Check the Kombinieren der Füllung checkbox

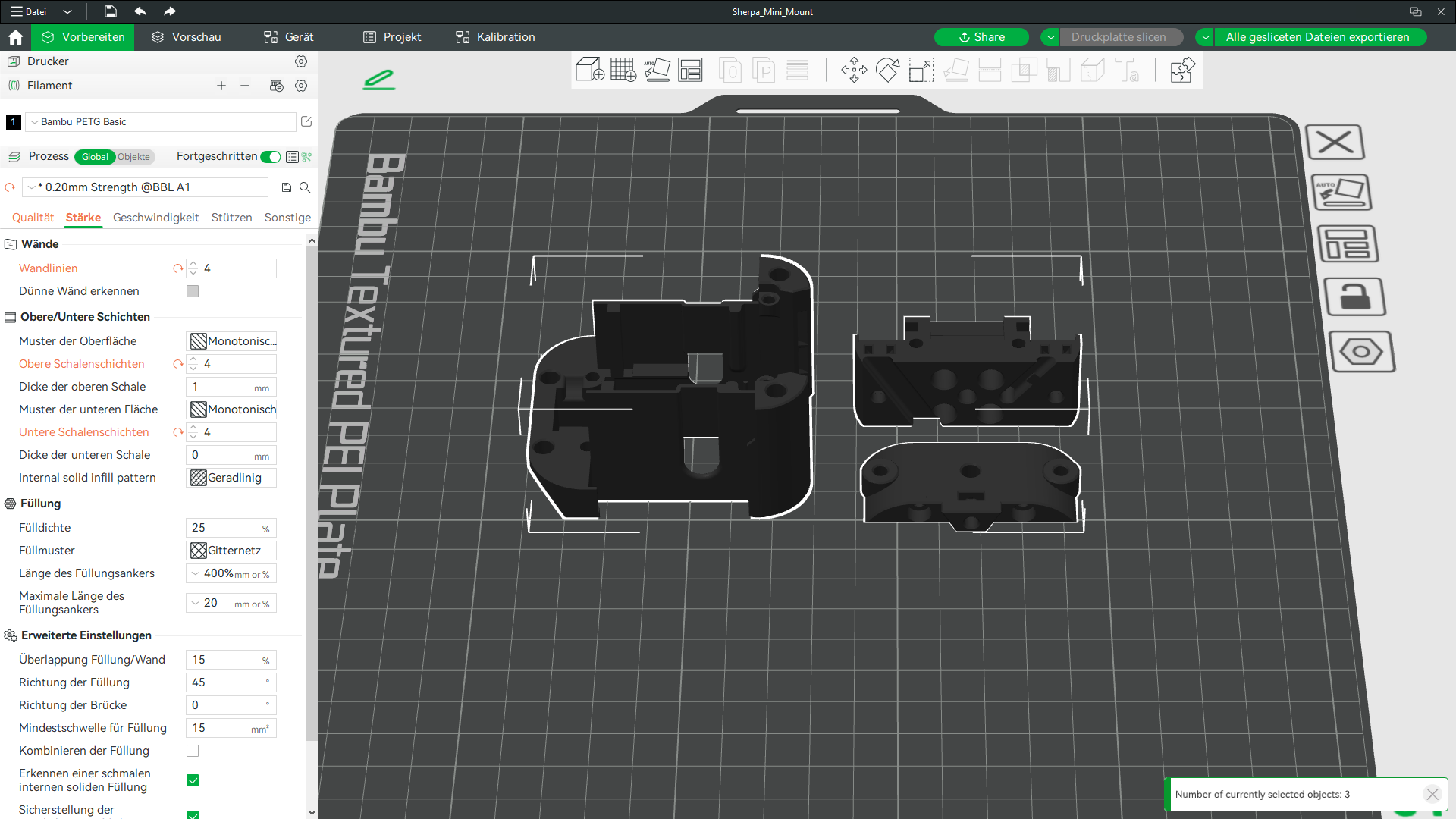[x=193, y=751]
